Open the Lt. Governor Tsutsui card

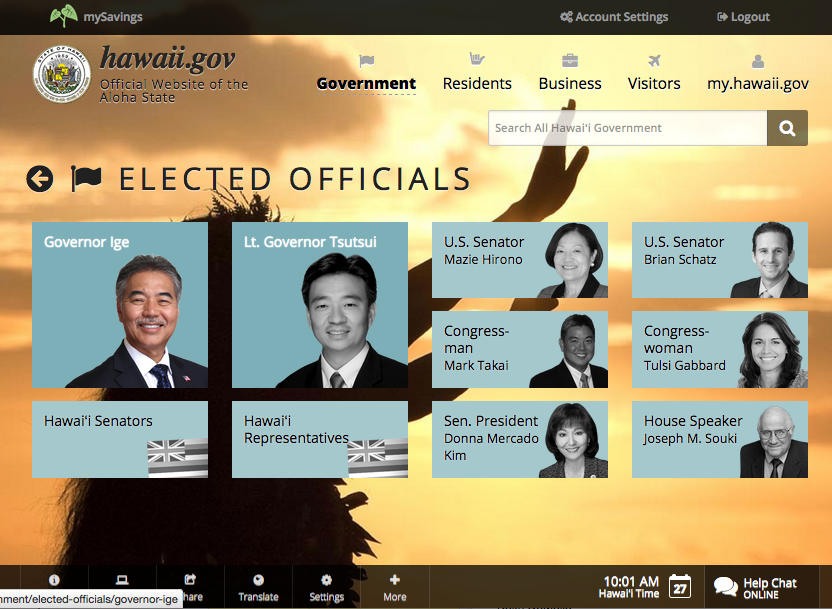(x=320, y=305)
